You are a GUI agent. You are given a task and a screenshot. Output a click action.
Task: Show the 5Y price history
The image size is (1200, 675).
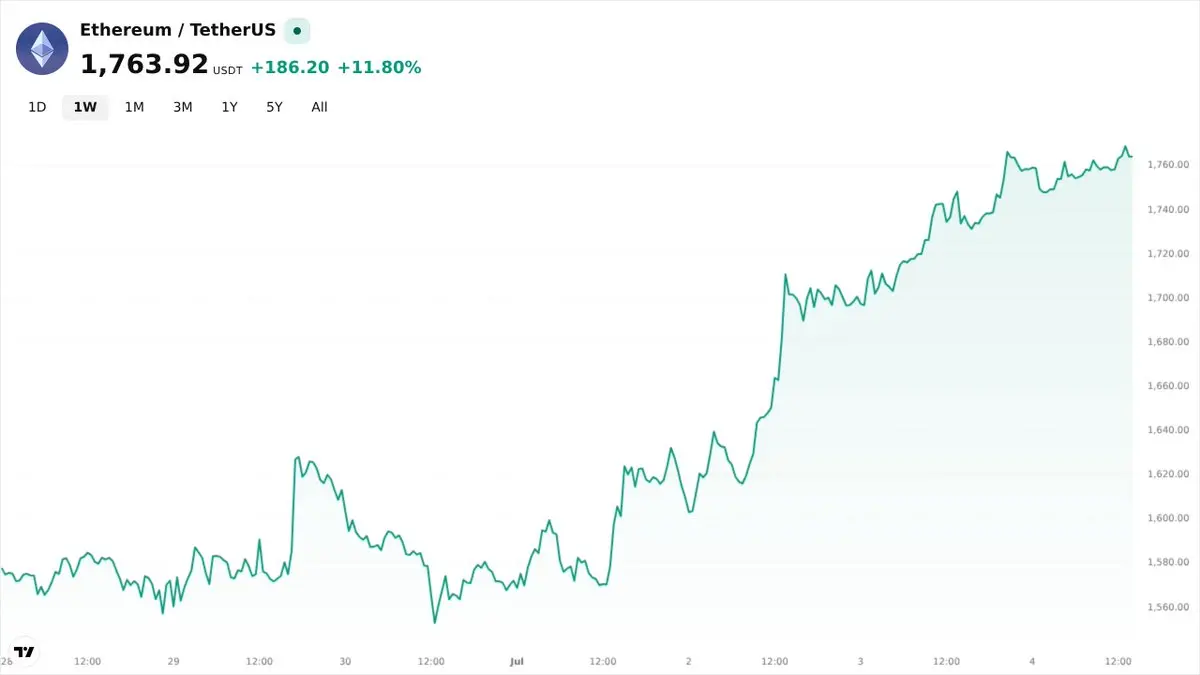274,107
